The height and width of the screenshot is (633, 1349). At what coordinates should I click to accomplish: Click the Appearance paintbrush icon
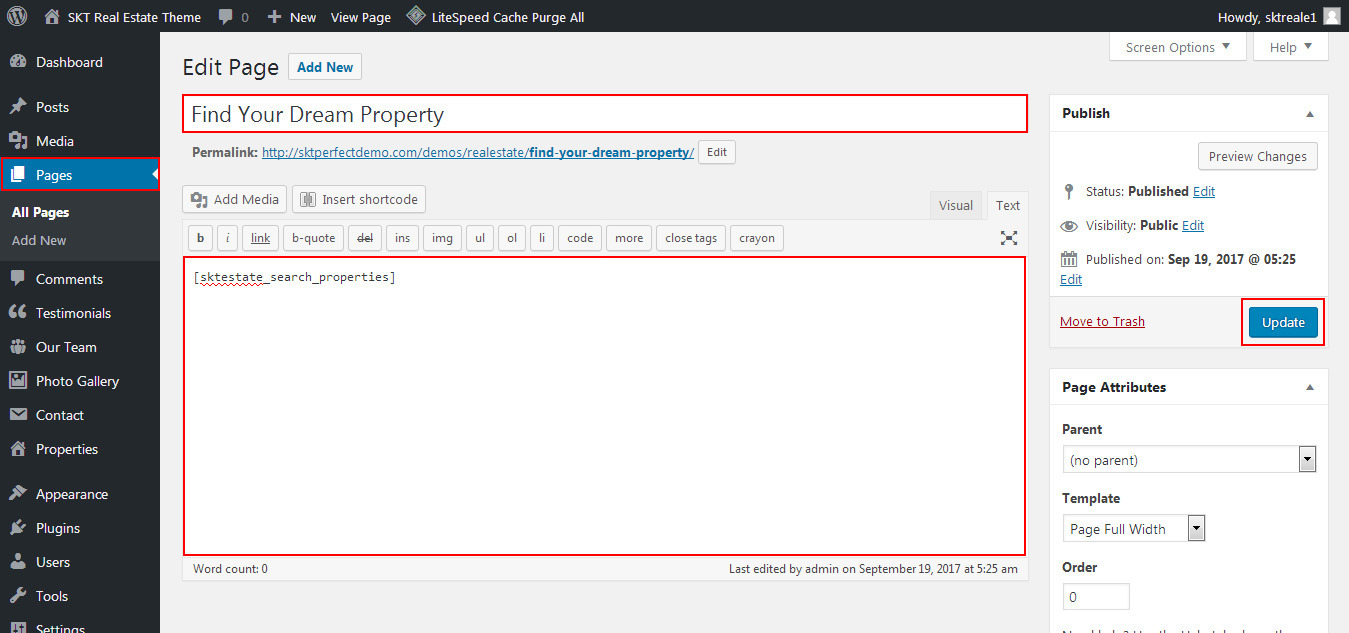point(18,494)
